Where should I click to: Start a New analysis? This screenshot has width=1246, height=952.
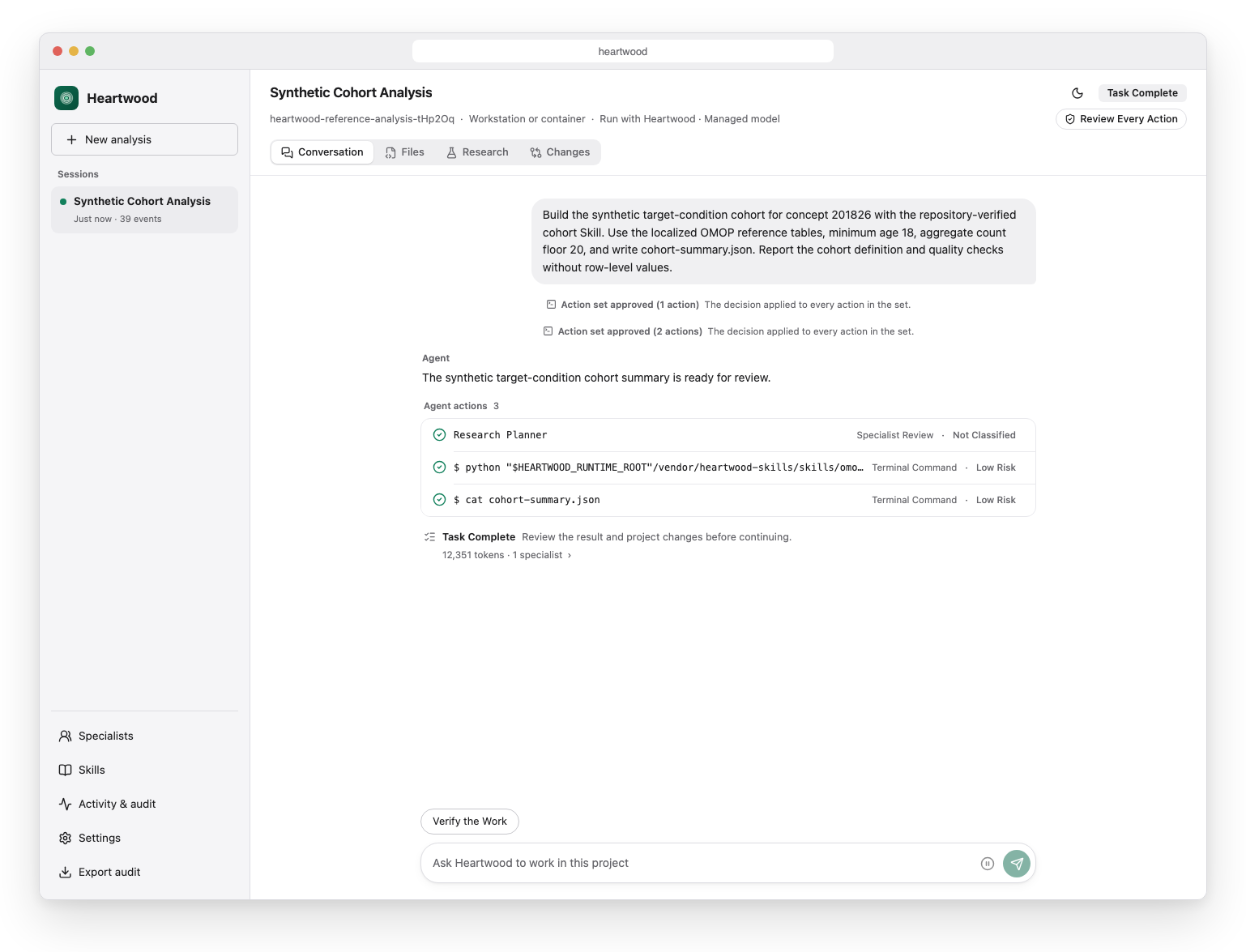coord(144,139)
